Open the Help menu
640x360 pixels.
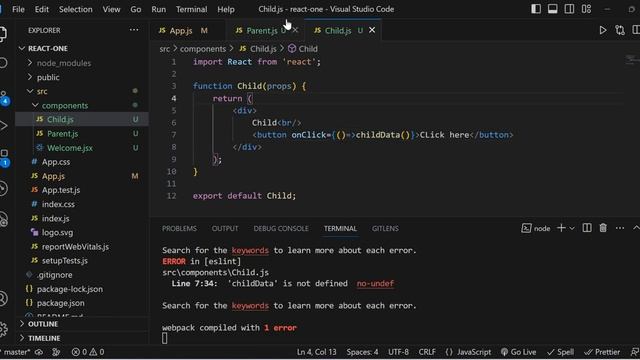[226, 9]
